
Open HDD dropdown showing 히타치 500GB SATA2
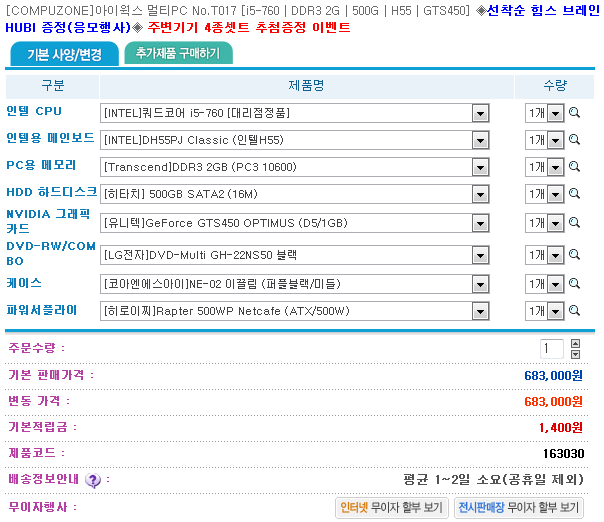point(295,194)
